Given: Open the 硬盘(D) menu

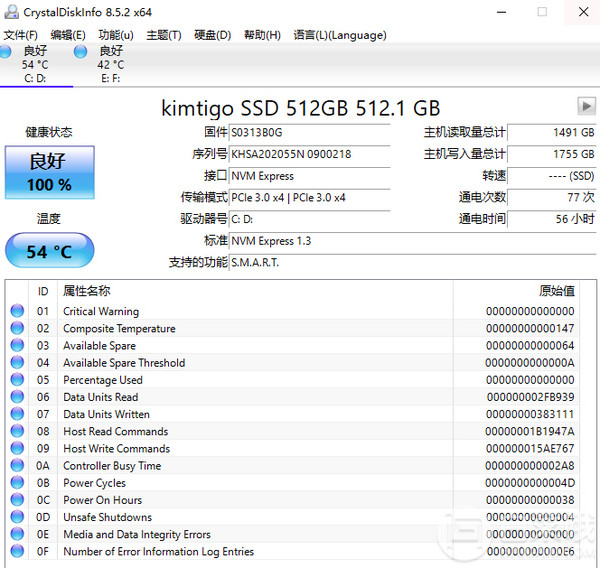Looking at the screenshot, I should 212,35.
